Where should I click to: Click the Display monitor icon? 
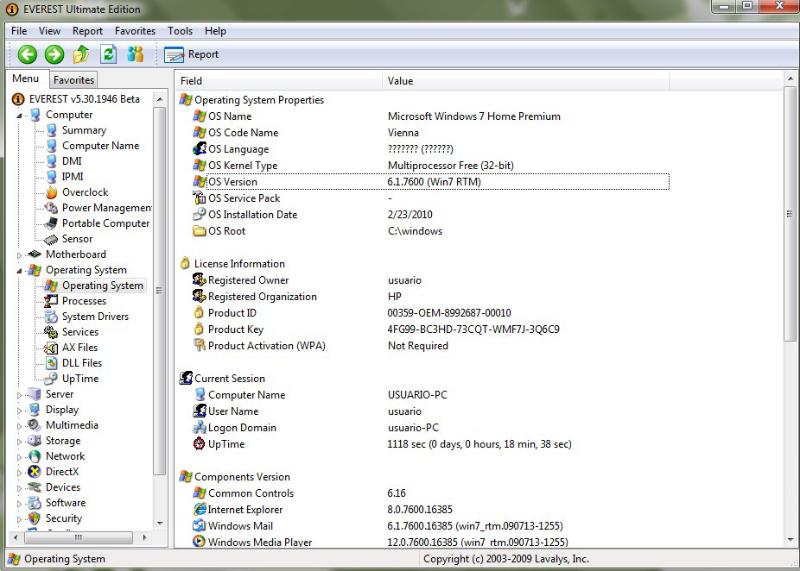coord(35,409)
